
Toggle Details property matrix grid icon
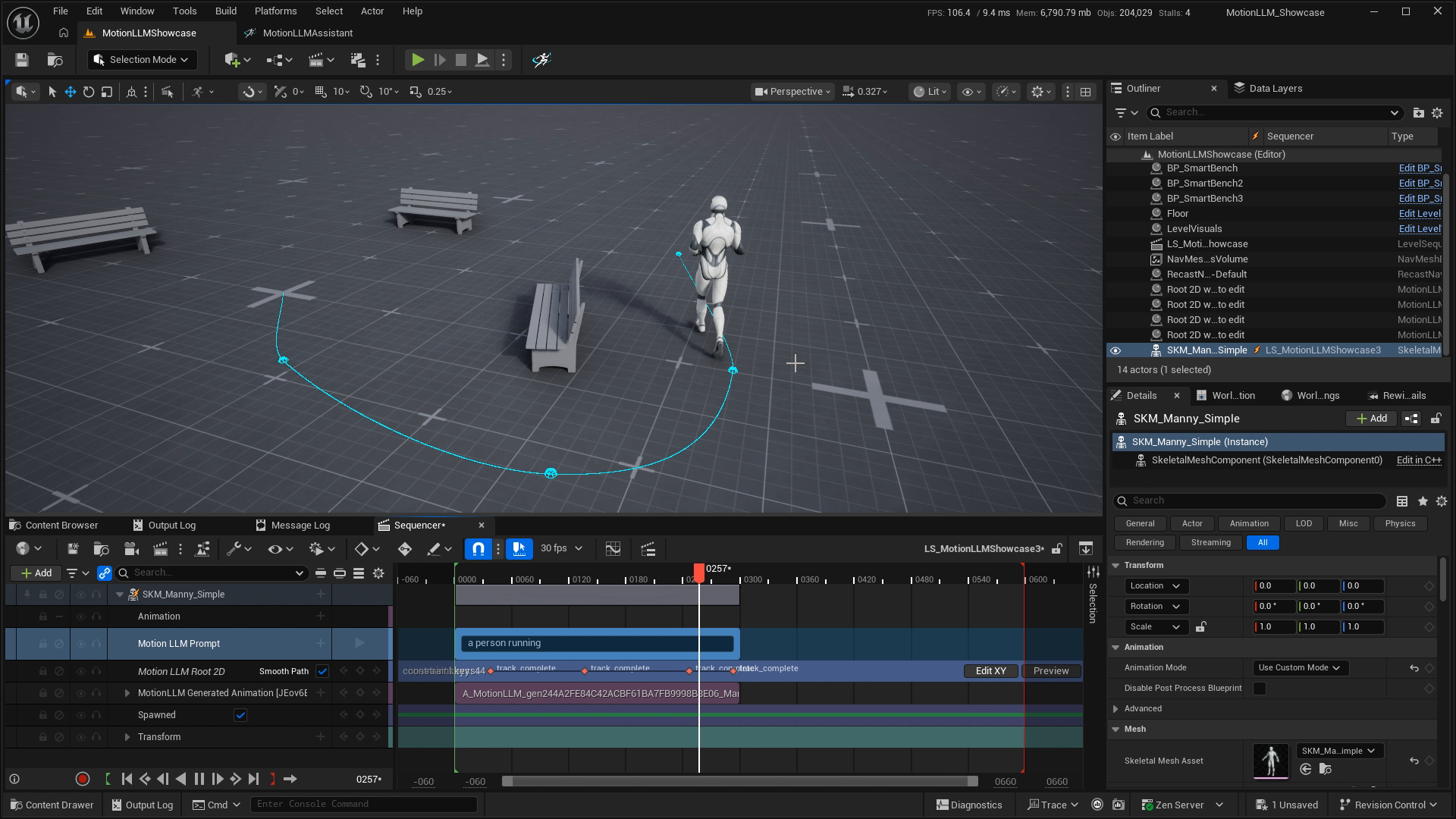(x=1402, y=501)
